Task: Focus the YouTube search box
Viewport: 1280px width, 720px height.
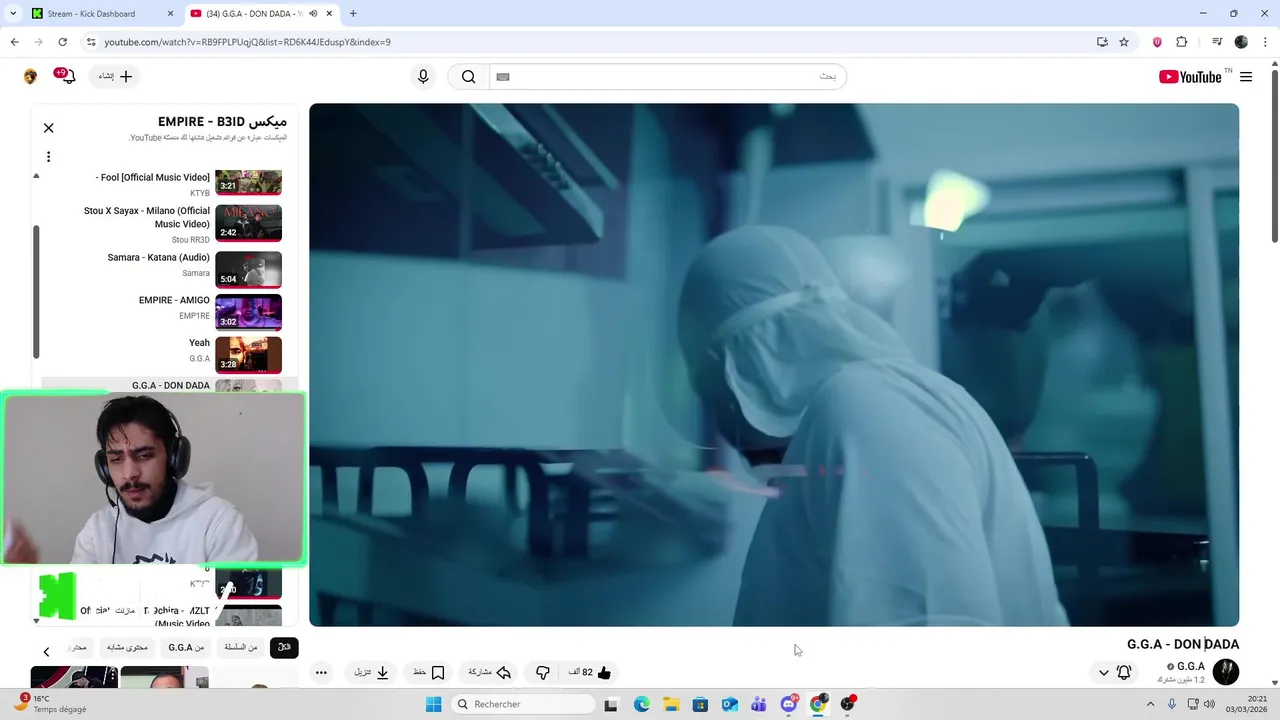Action: (x=668, y=77)
